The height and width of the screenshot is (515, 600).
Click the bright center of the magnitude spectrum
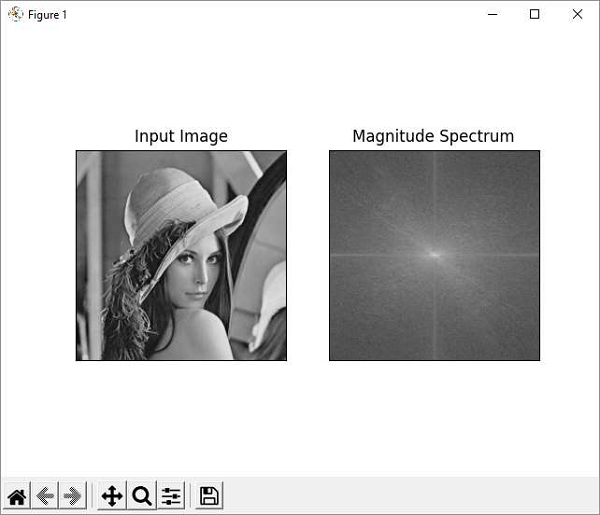click(434, 254)
